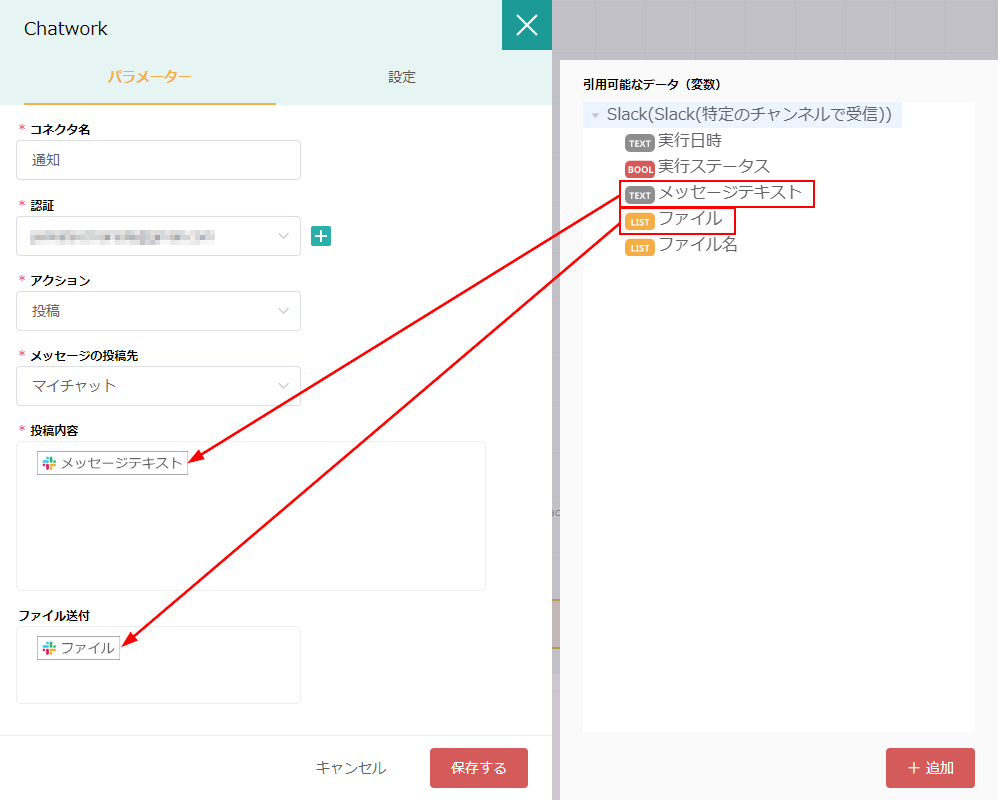Screen dimensions: 998x800
Task: Switch to the 設定 tab
Action: point(402,77)
